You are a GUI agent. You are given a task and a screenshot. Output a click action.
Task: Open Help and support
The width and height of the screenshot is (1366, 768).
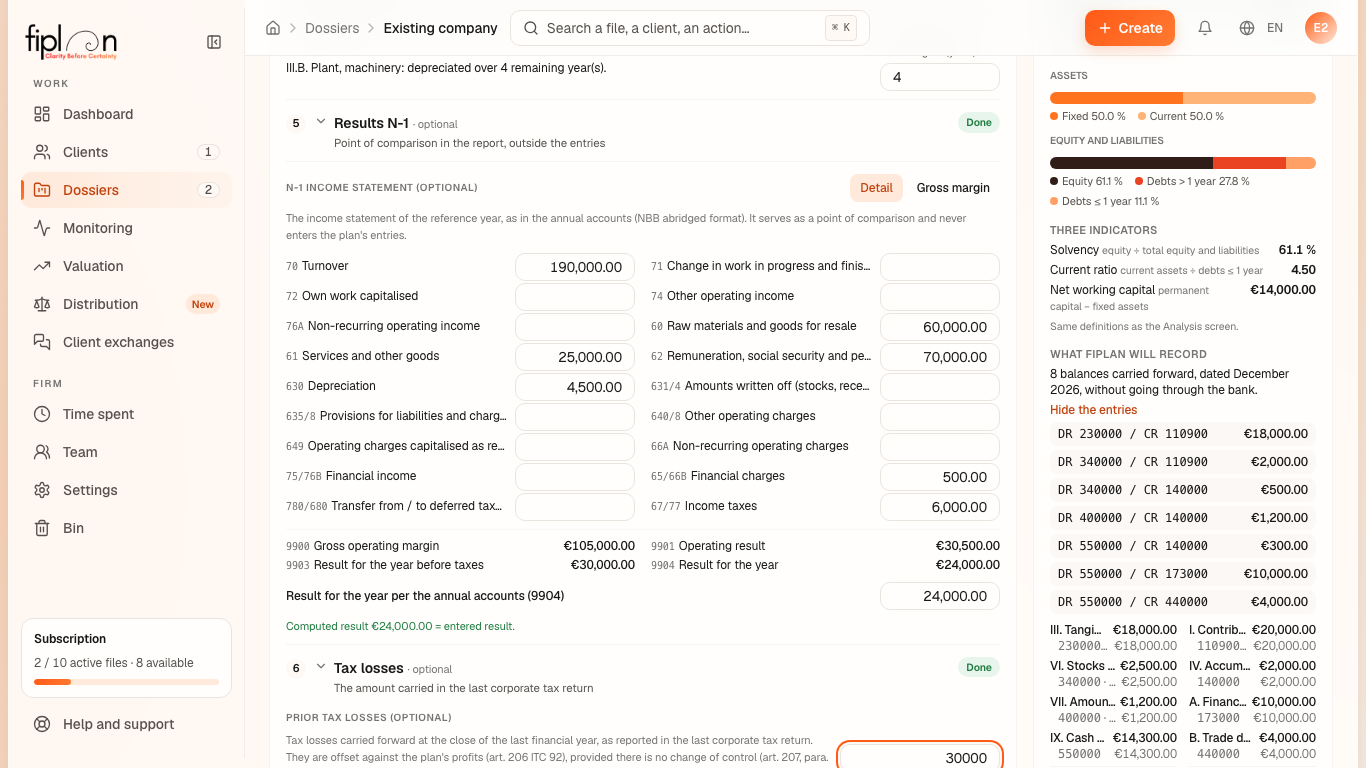point(126,724)
